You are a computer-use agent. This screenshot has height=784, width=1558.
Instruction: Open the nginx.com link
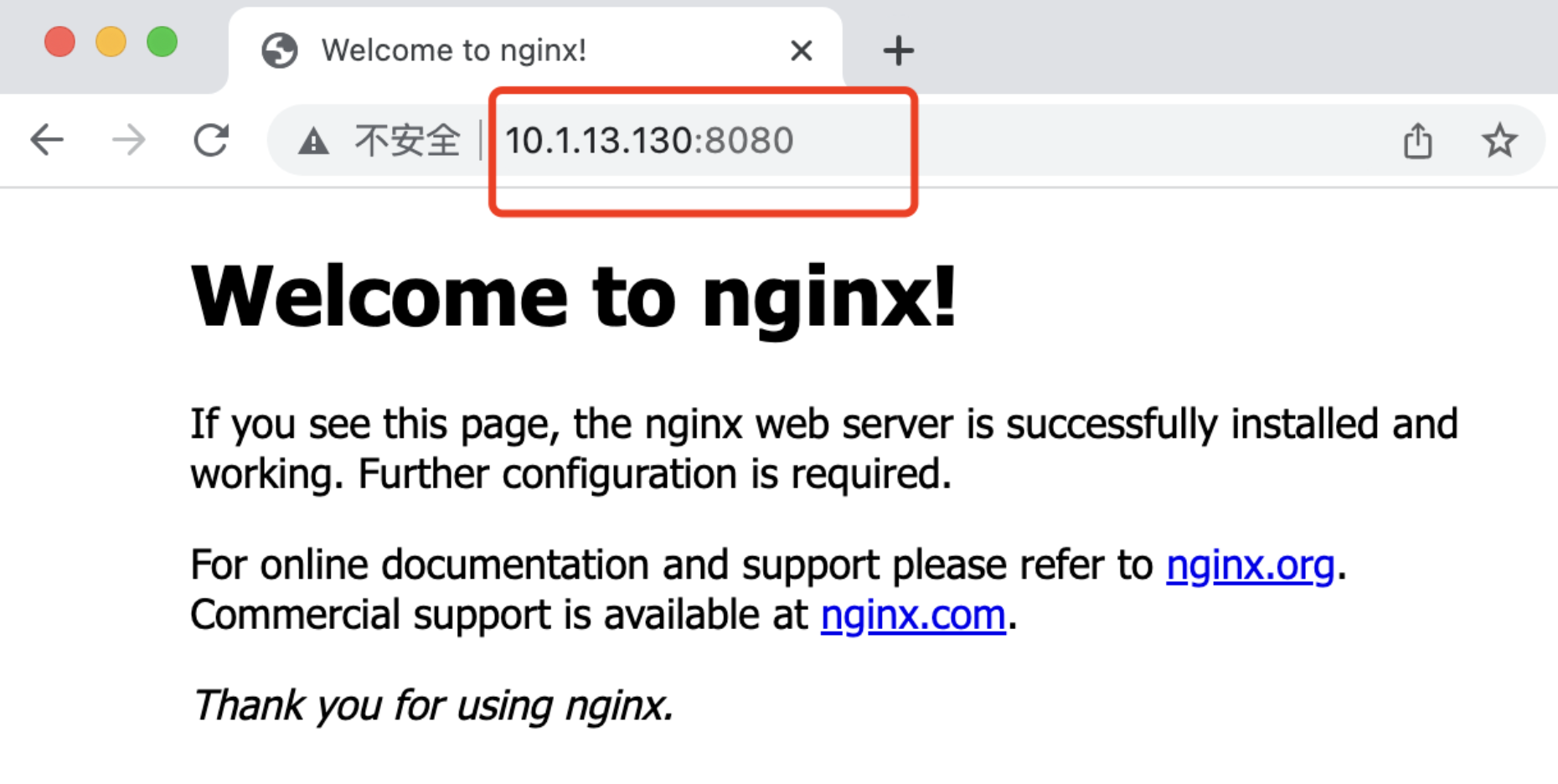(913, 616)
